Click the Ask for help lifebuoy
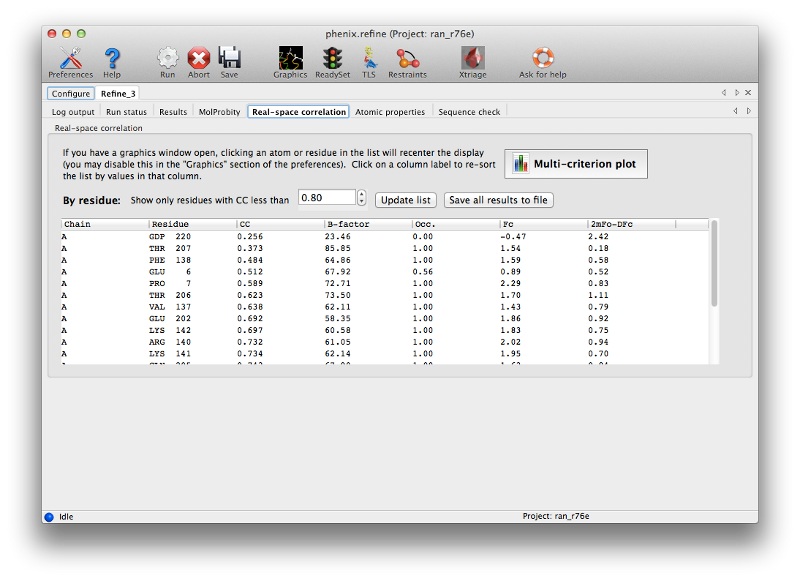800x581 pixels. [x=542, y=60]
